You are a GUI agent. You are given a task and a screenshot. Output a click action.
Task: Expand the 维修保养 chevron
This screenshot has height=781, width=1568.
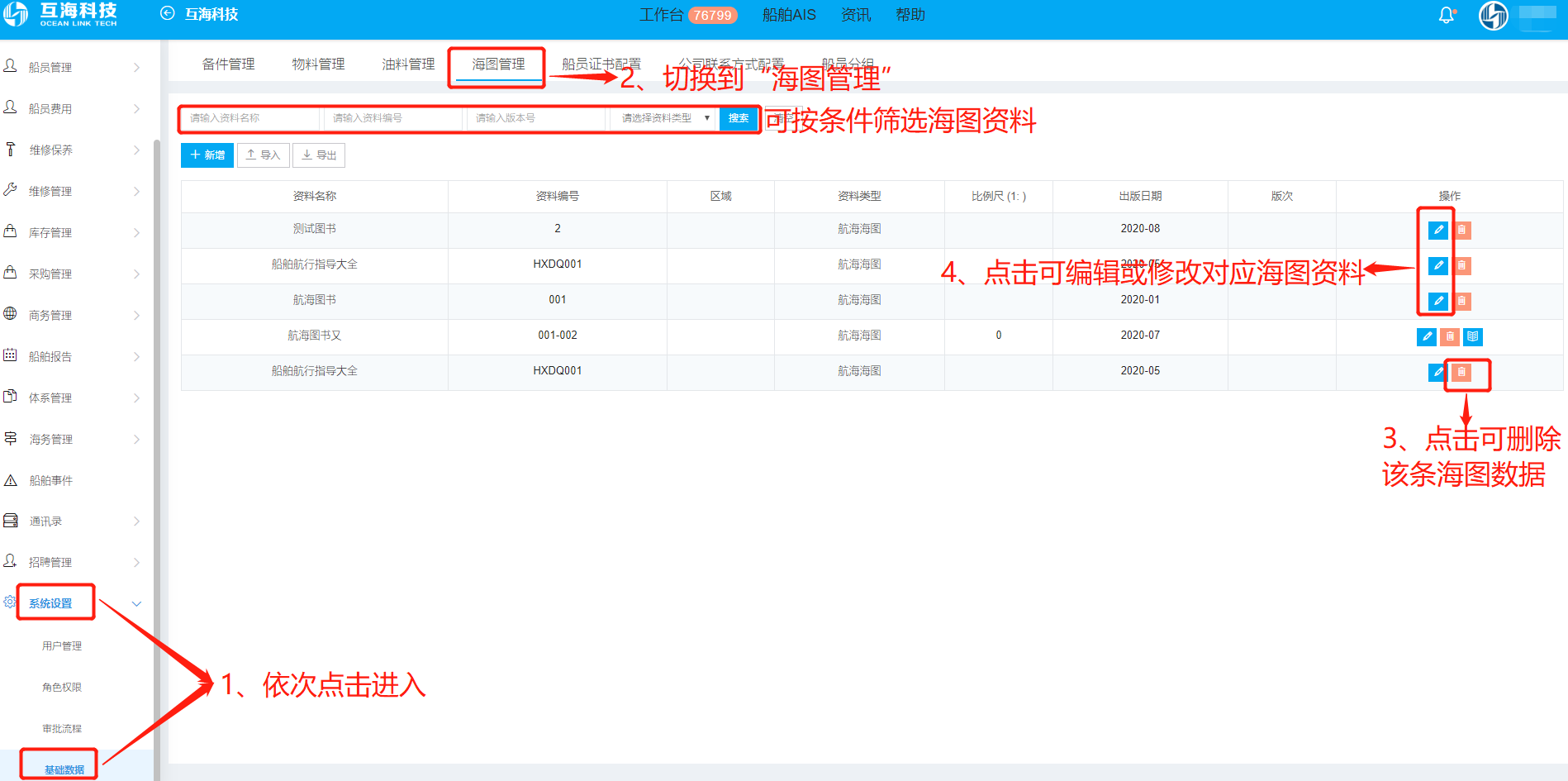pos(137,150)
